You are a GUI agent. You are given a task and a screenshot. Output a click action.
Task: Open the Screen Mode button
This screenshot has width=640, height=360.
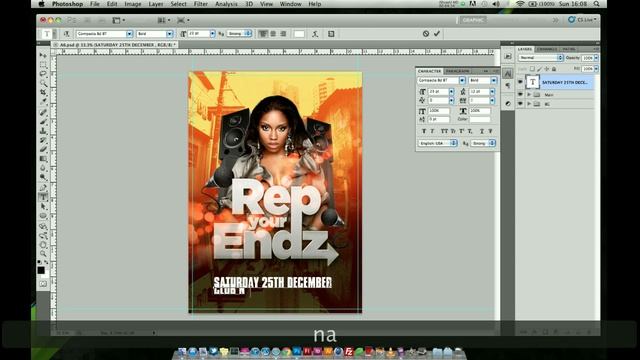pos(182,20)
